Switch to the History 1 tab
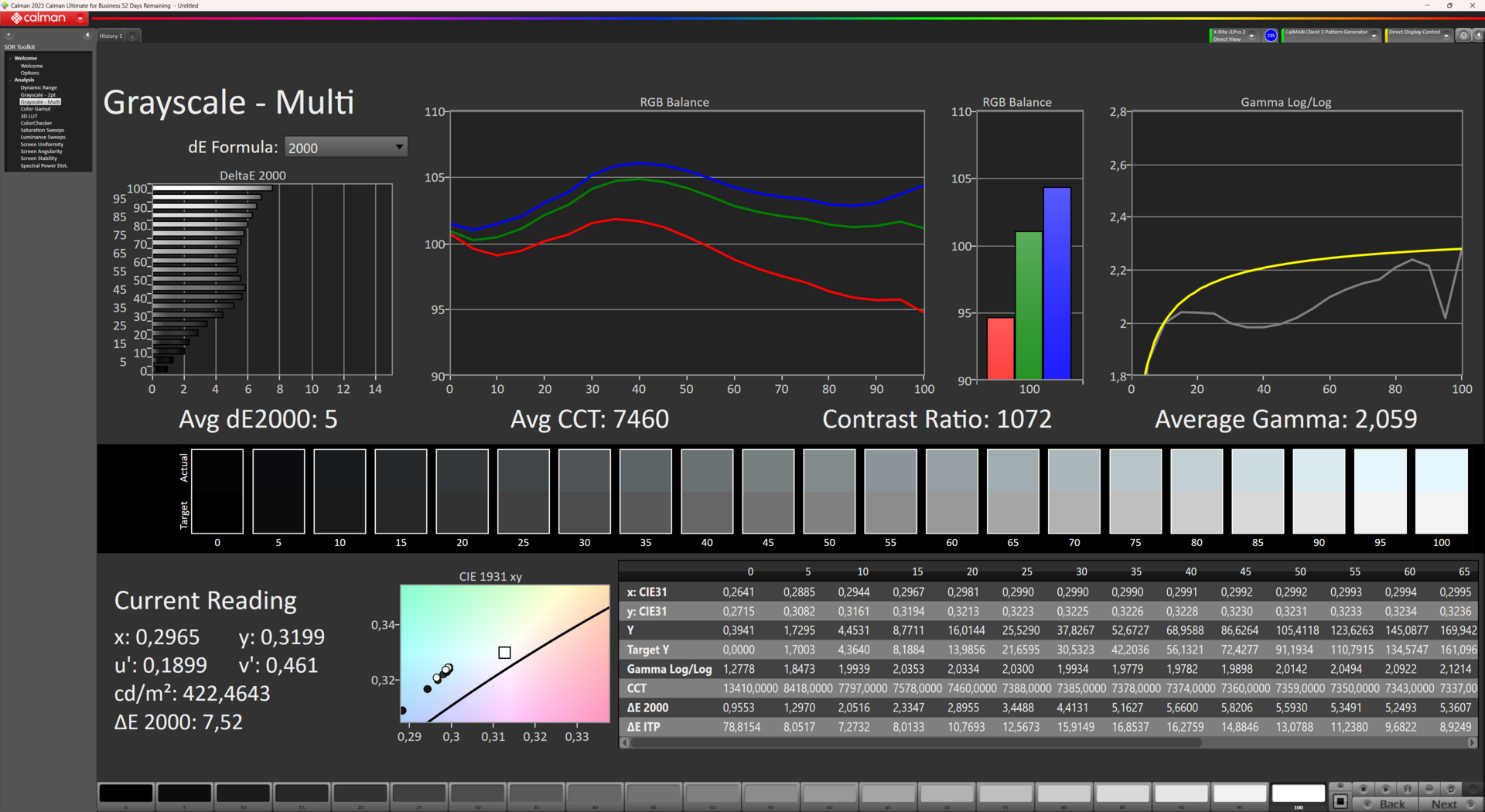This screenshot has width=1485, height=812. pos(111,36)
